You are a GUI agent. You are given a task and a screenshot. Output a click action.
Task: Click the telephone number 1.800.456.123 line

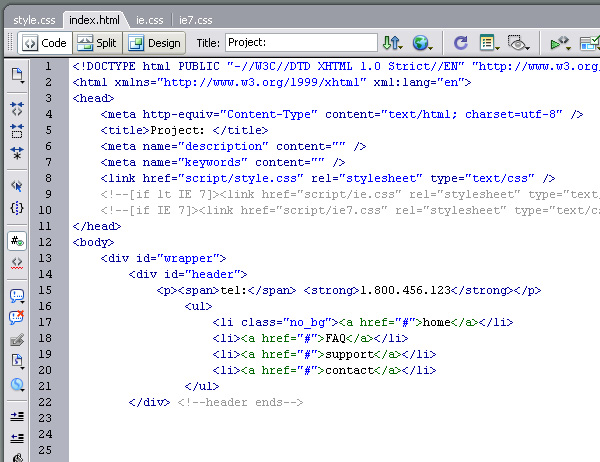(x=349, y=291)
